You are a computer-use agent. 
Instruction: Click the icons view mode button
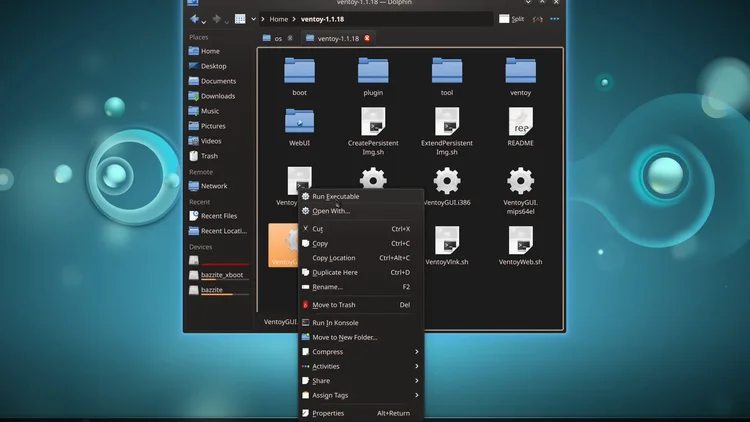pyautogui.click(x=240, y=19)
